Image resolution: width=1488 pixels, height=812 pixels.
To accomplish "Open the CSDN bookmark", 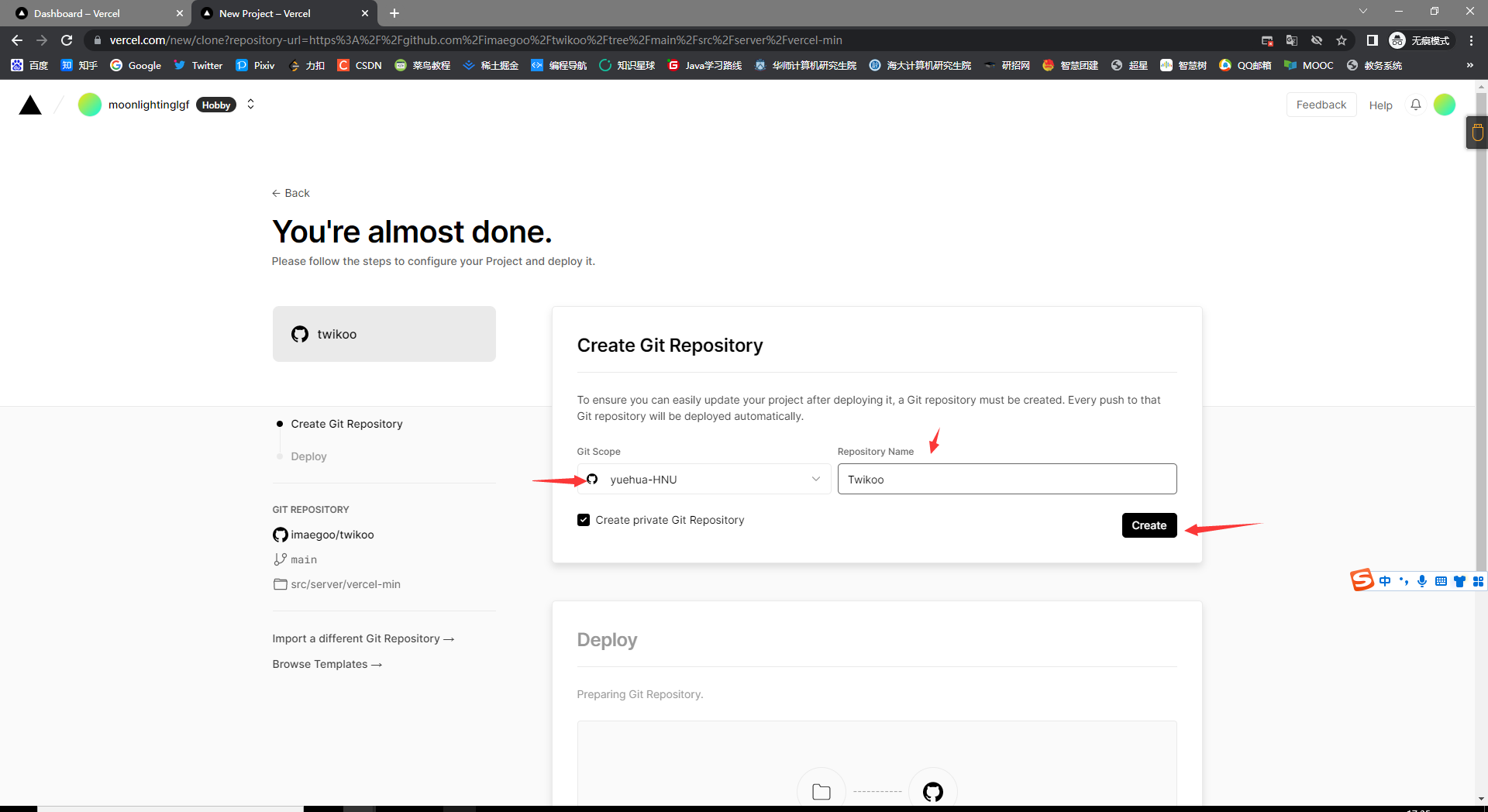I will [x=360, y=65].
